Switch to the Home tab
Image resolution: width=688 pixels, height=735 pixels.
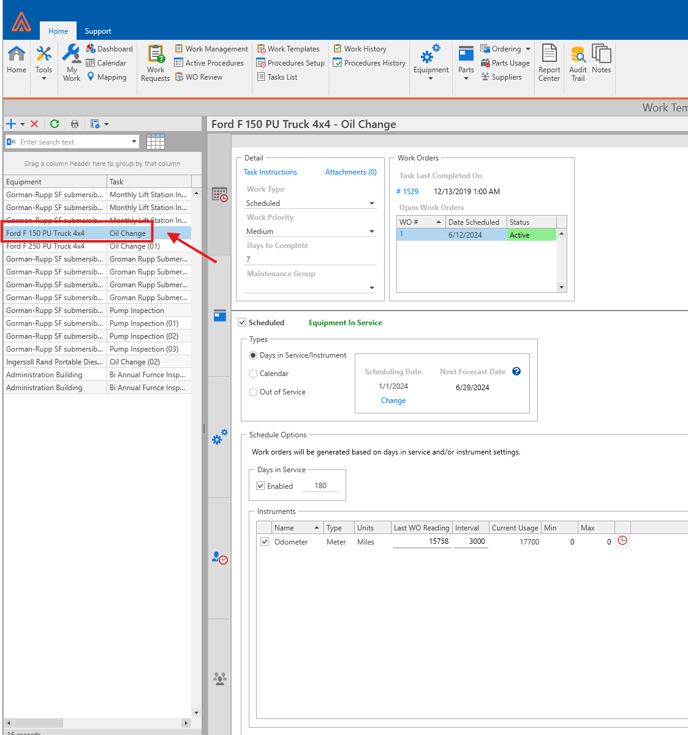(58, 31)
